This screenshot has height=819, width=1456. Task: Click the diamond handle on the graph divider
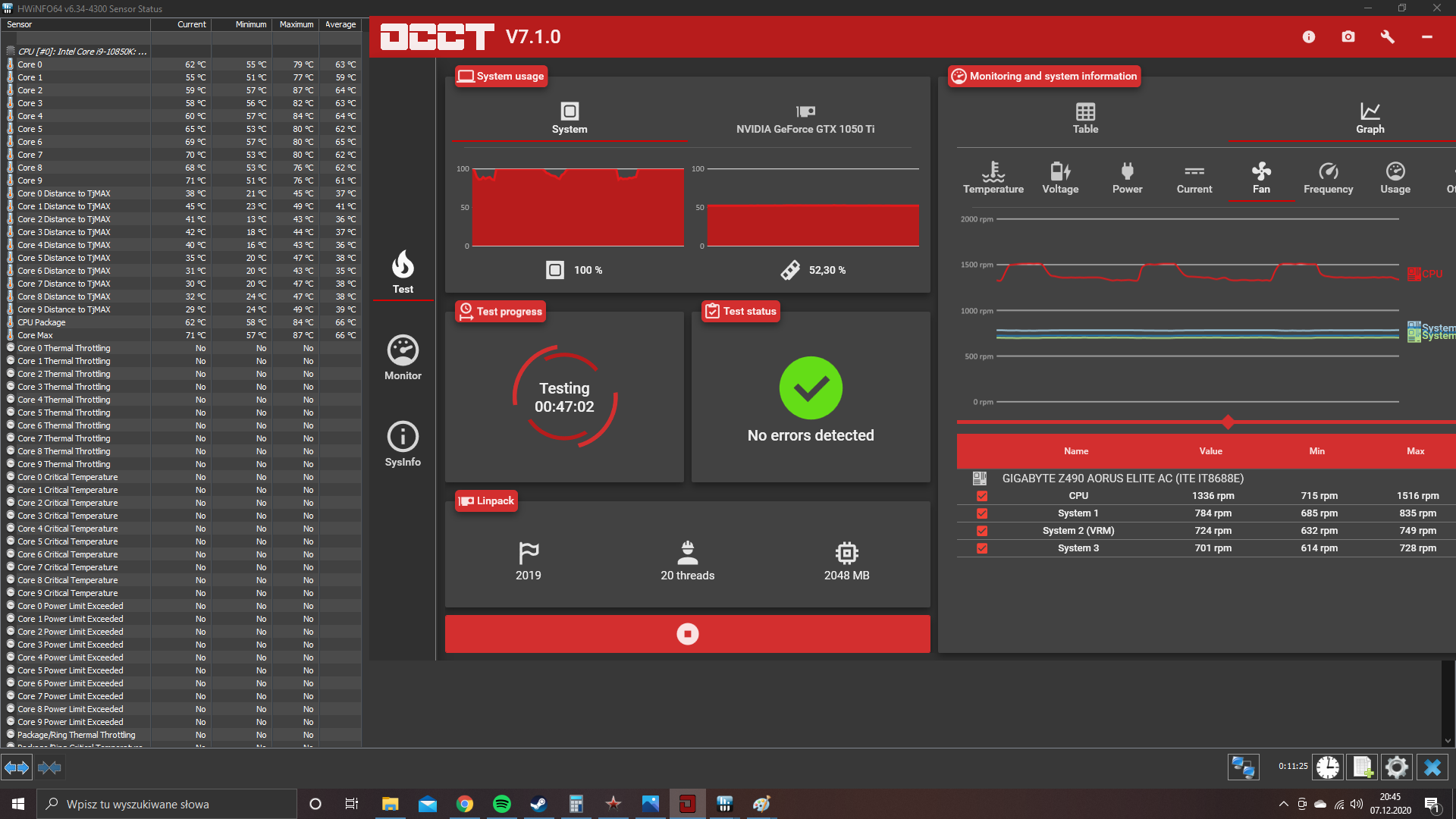coord(1228,422)
